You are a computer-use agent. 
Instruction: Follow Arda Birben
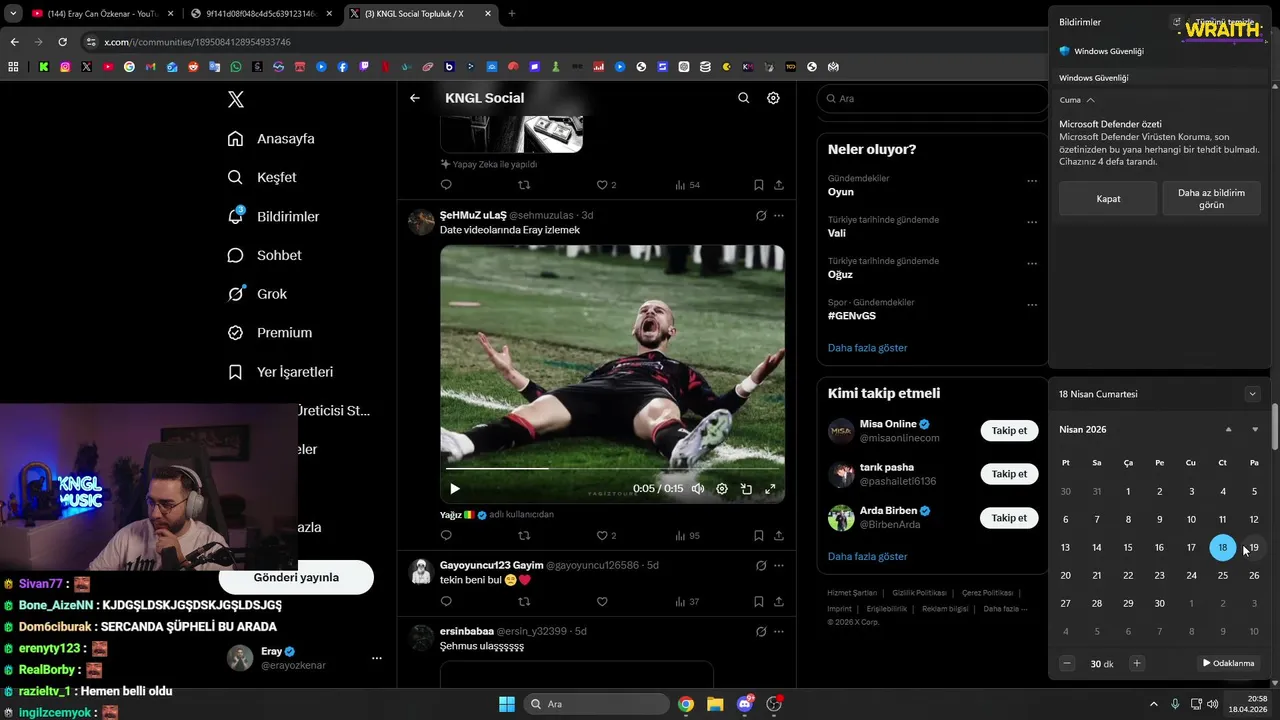tap(1009, 517)
